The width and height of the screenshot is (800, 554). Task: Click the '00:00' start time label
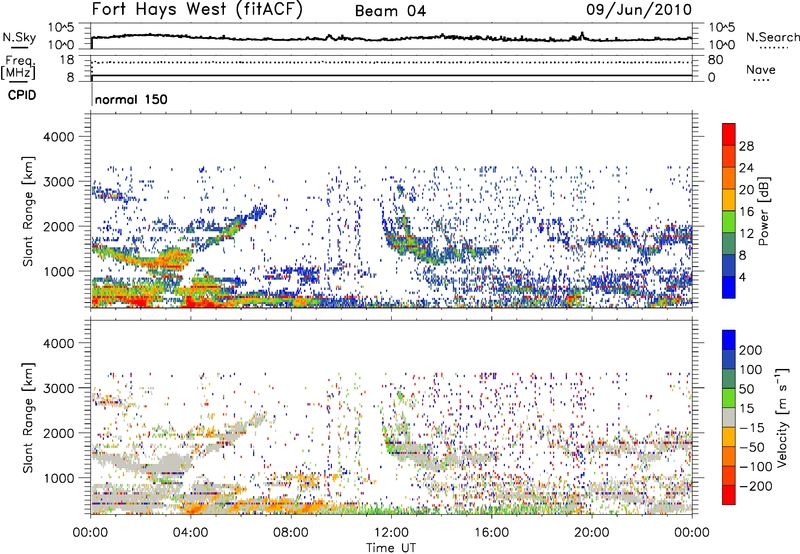[90, 533]
